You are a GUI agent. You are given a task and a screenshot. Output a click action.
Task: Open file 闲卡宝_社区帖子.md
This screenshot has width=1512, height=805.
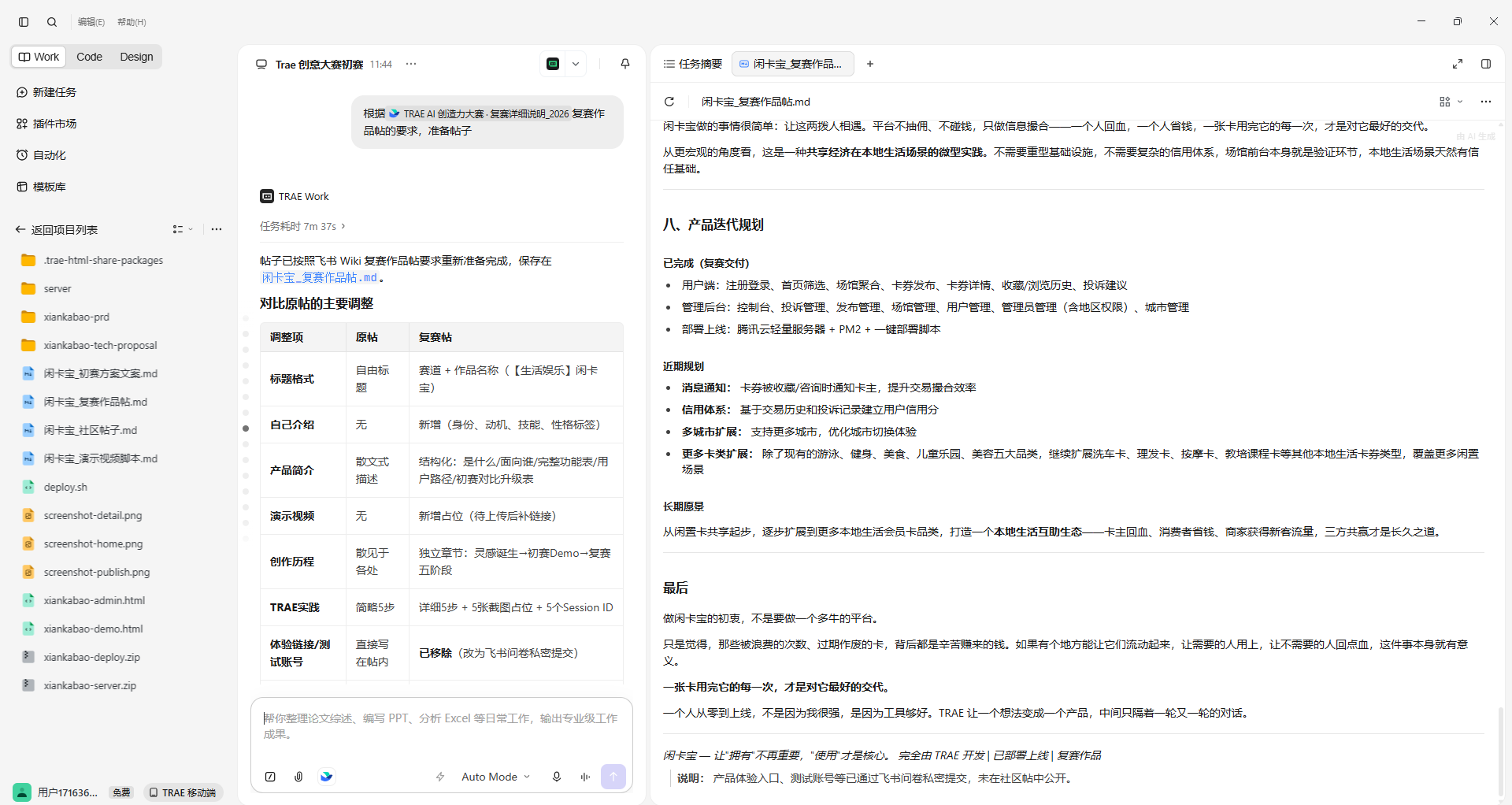pos(91,430)
